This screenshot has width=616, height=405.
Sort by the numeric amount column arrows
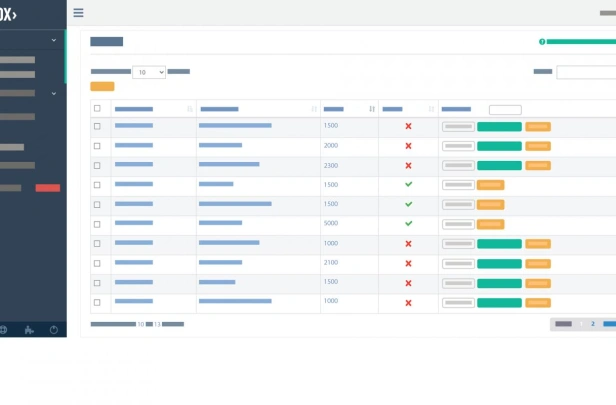(x=372, y=109)
